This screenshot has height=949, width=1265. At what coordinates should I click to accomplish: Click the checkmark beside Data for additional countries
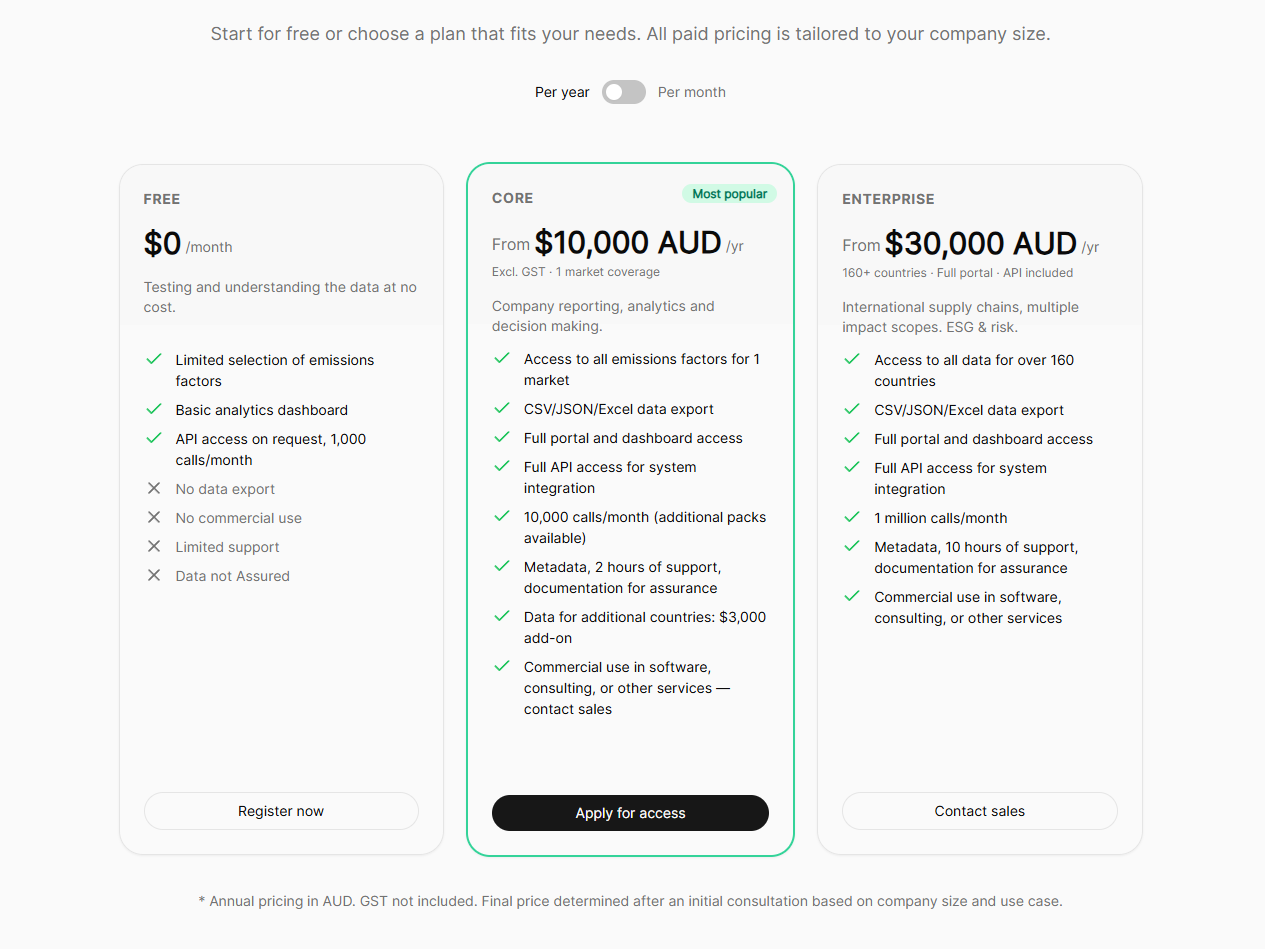502,616
